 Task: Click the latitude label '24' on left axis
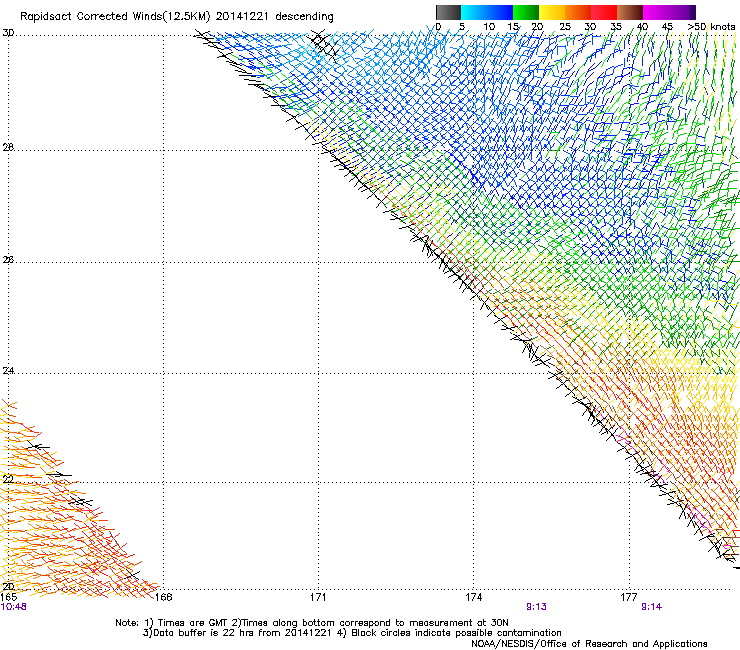pyautogui.click(x=8, y=371)
